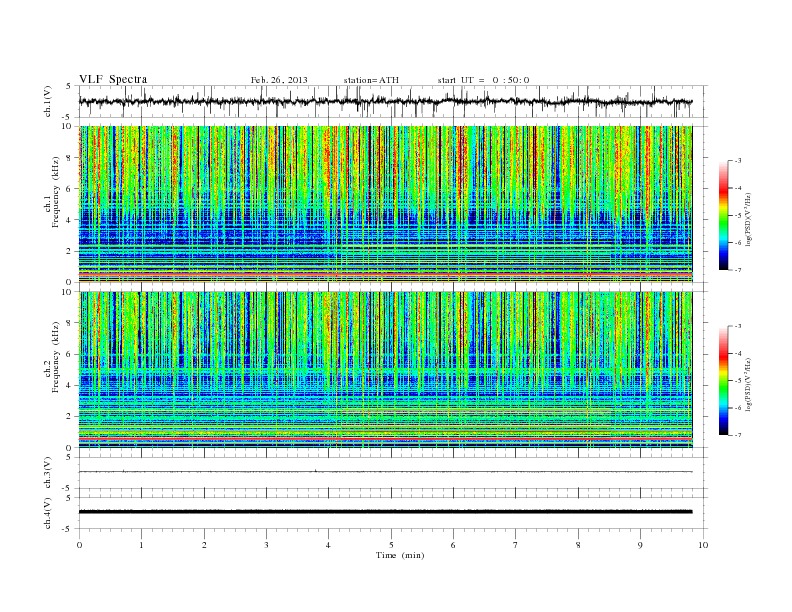Click the ch.1 spectrogram color scale bar

point(724,215)
